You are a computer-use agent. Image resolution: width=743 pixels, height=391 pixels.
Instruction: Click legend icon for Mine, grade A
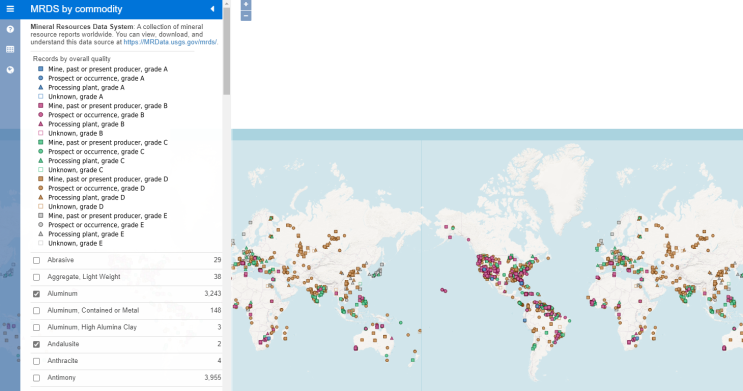(41, 69)
